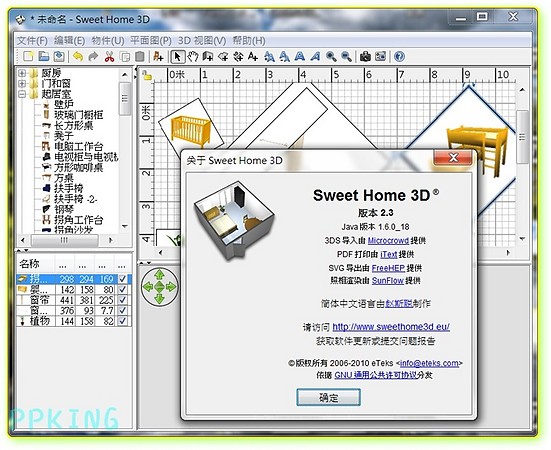The image size is (551, 450).
Task: Activate the Pan hand tool
Action: point(193,56)
